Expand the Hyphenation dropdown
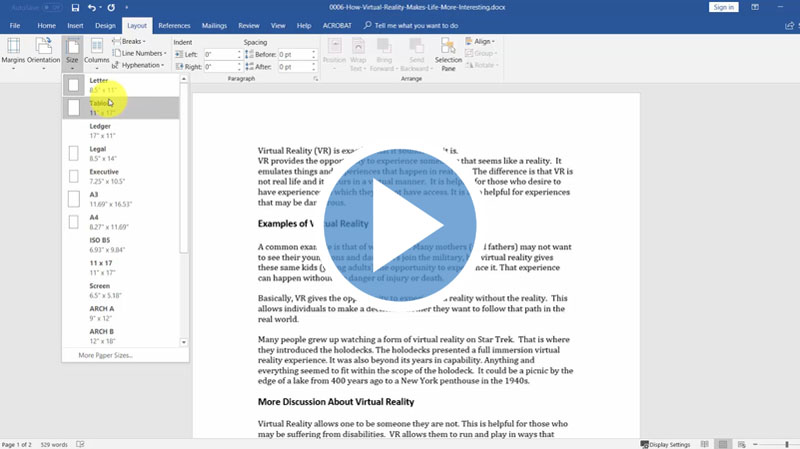 141,65
